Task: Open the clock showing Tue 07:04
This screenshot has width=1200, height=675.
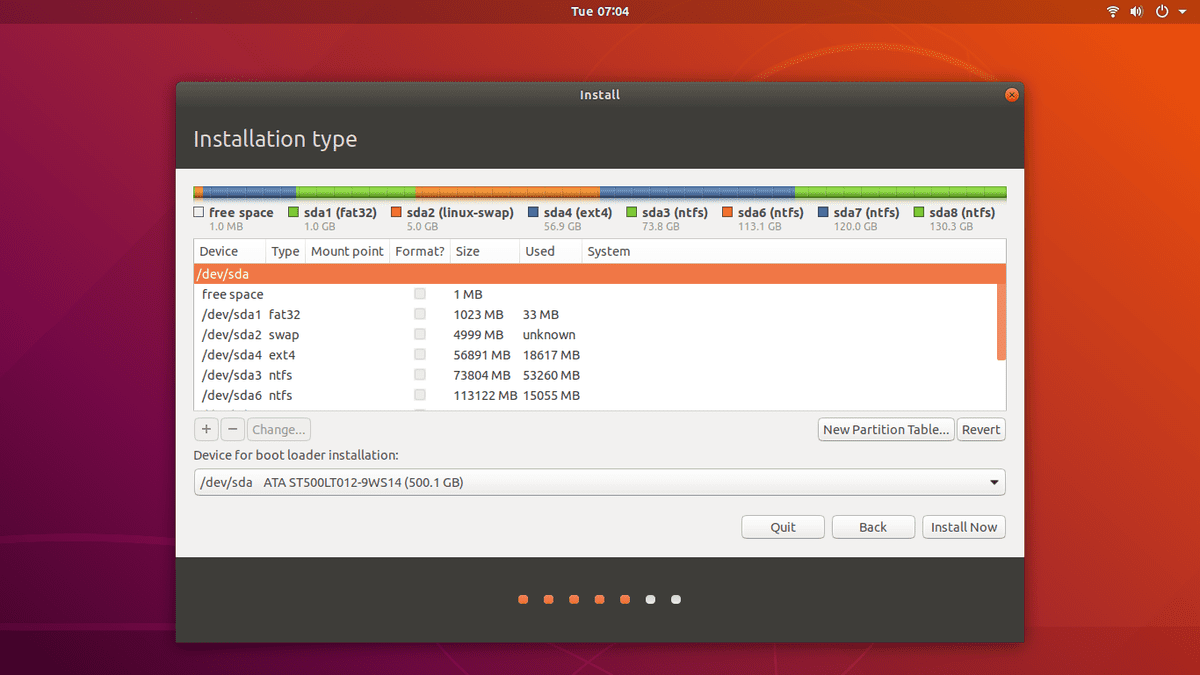Action: tap(600, 12)
